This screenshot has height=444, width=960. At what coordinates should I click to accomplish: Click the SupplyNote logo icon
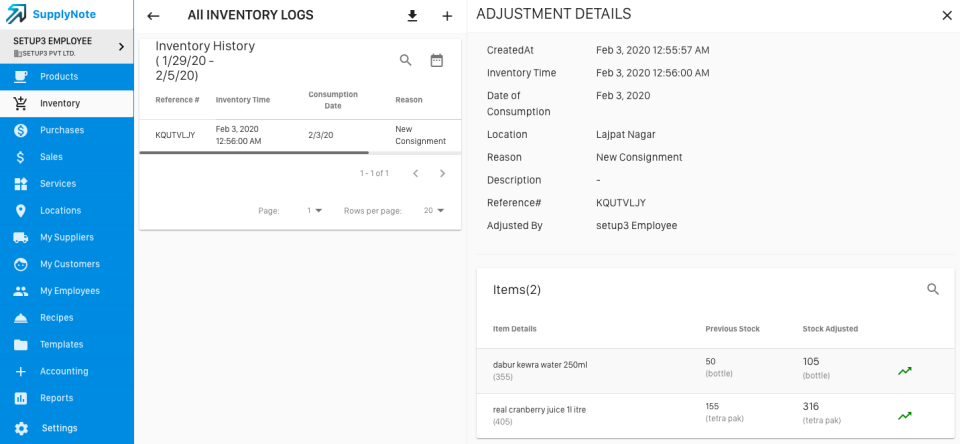click(16, 14)
